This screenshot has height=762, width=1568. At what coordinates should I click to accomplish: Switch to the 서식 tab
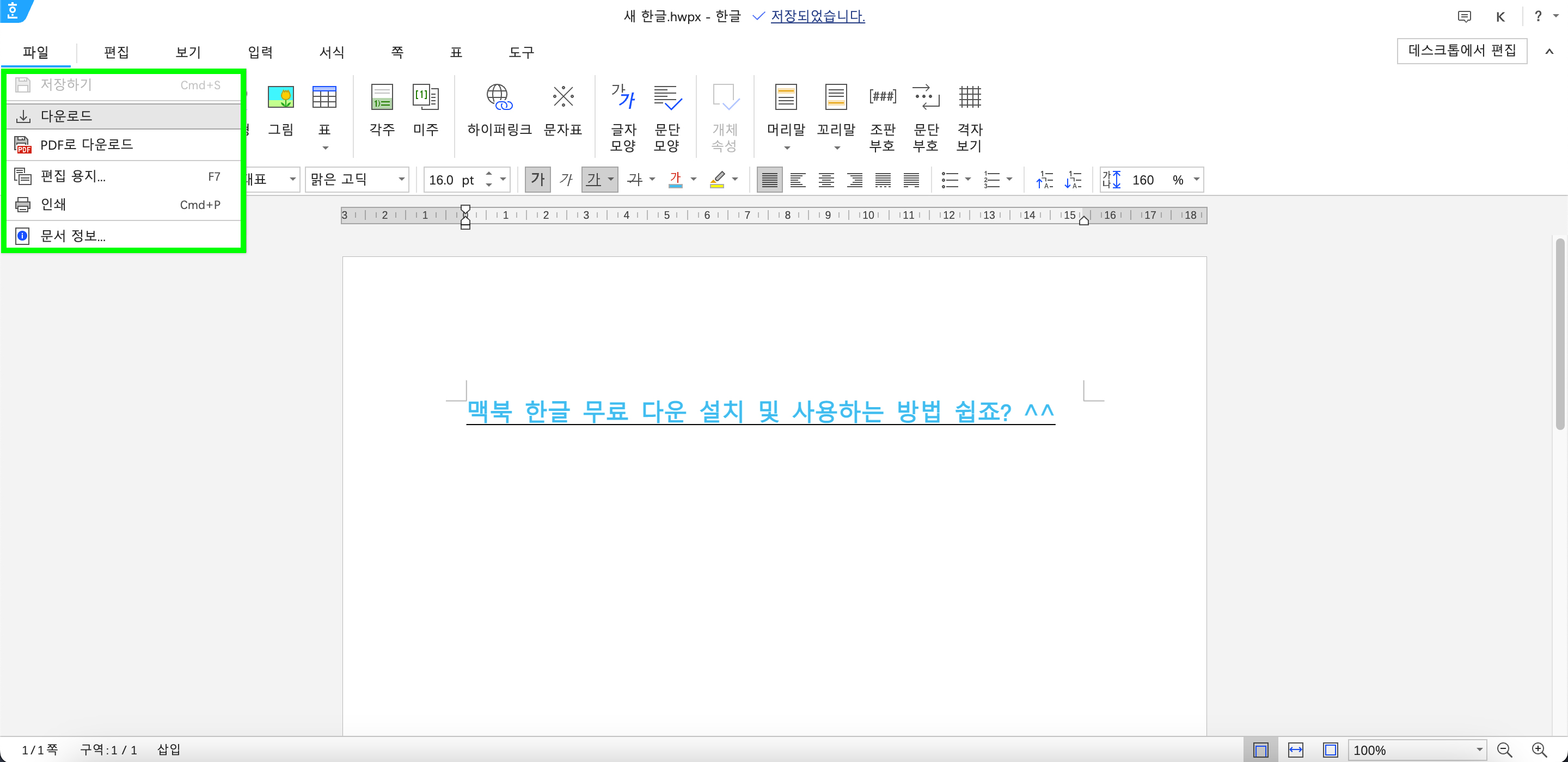click(x=332, y=52)
